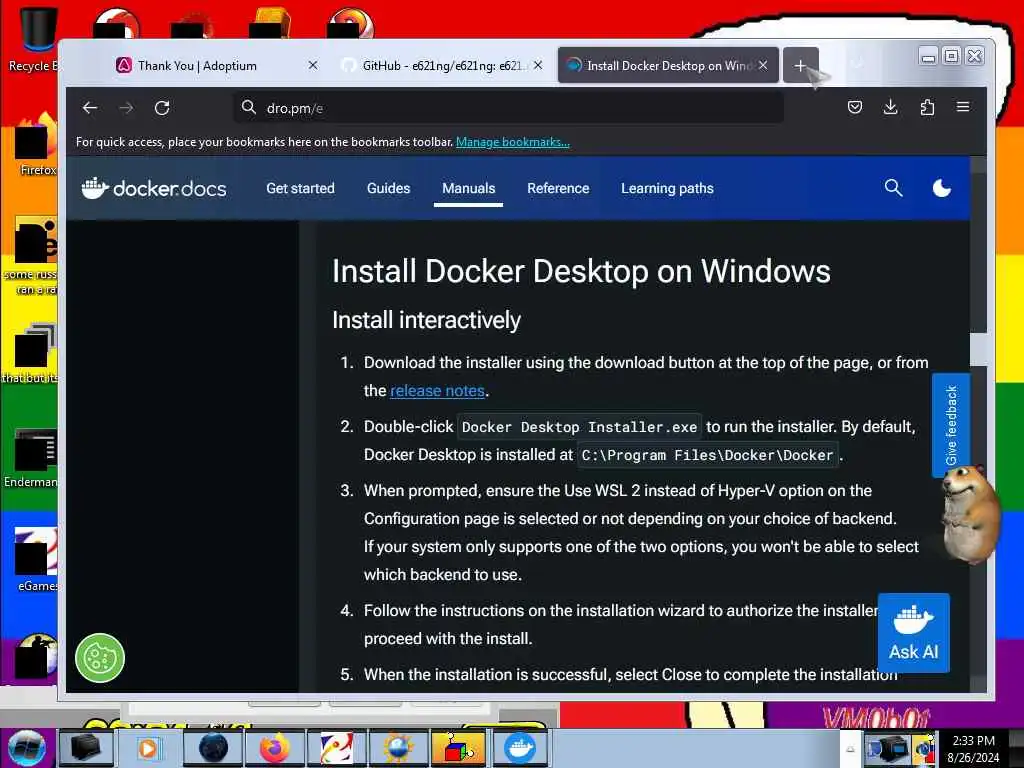Viewport: 1024px width, 768px height.
Task: Click the hamster desktop pet
Action: 971,515
